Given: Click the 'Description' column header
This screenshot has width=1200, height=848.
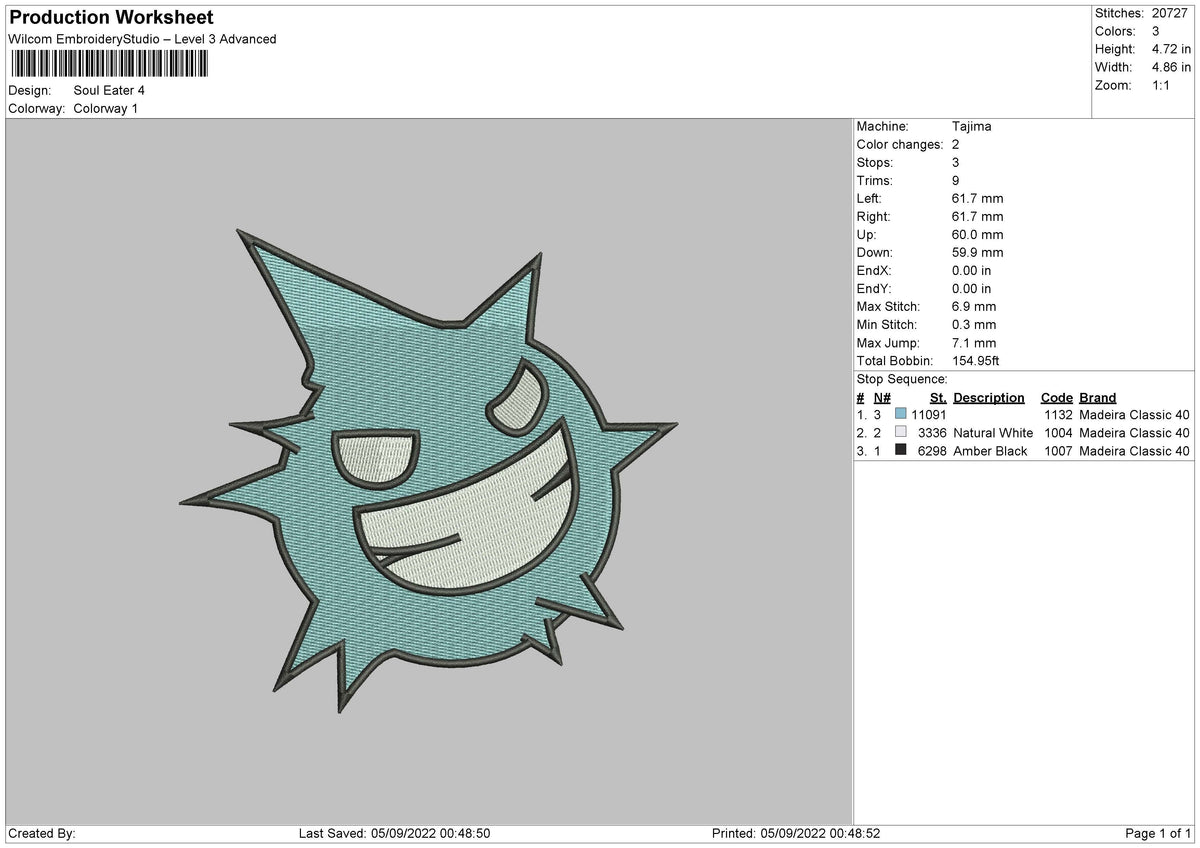Looking at the screenshot, I should pos(989,397).
